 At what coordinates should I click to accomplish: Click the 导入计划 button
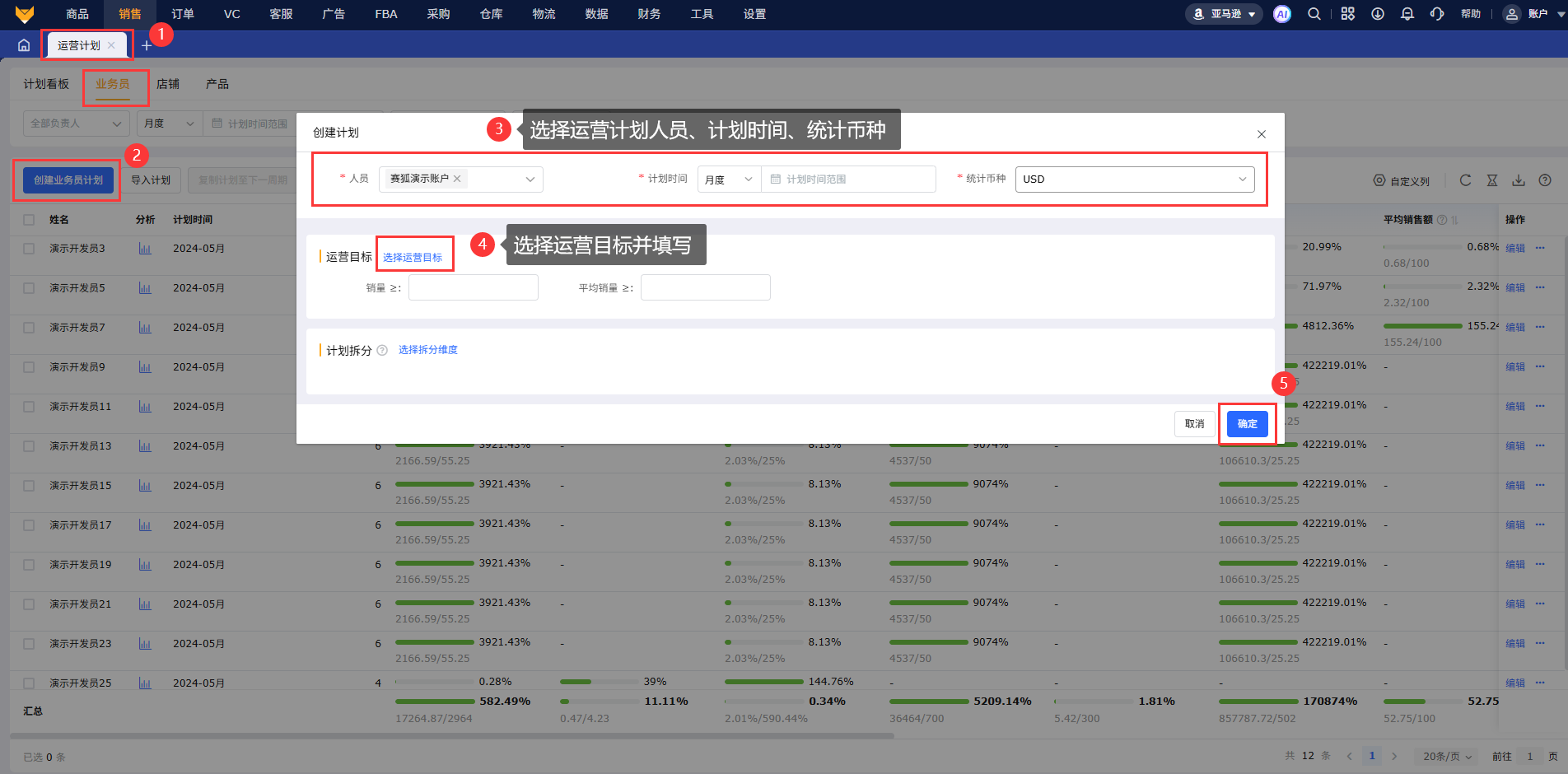(151, 180)
